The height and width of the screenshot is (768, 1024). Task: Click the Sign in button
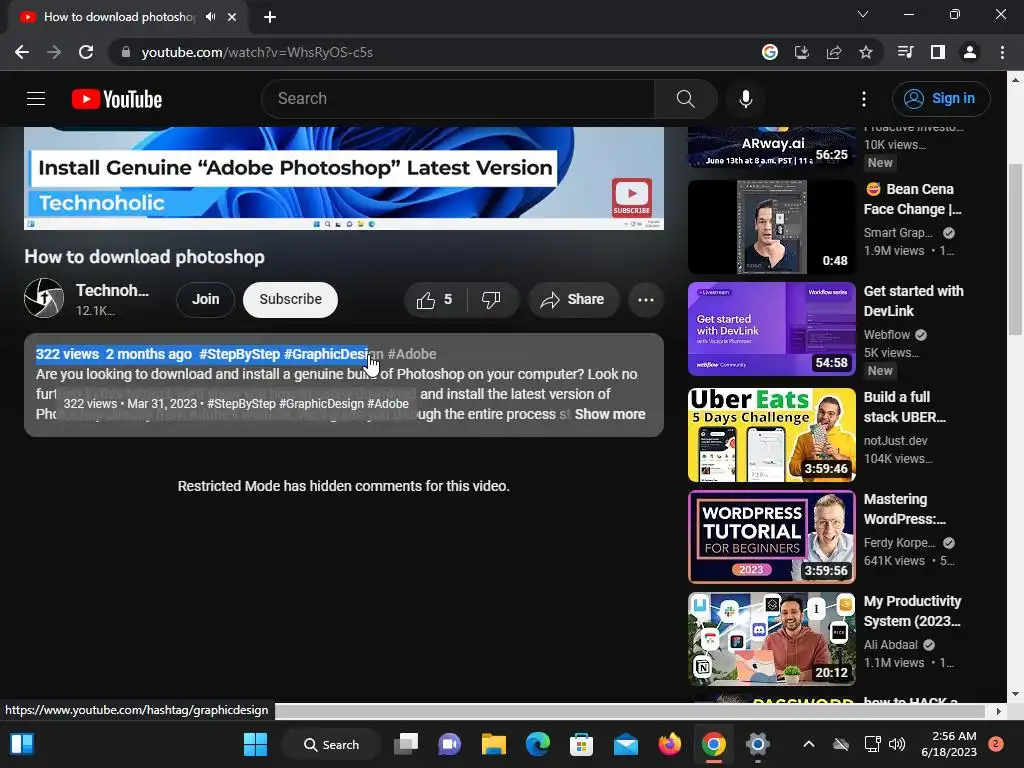pyautogui.click(x=940, y=99)
